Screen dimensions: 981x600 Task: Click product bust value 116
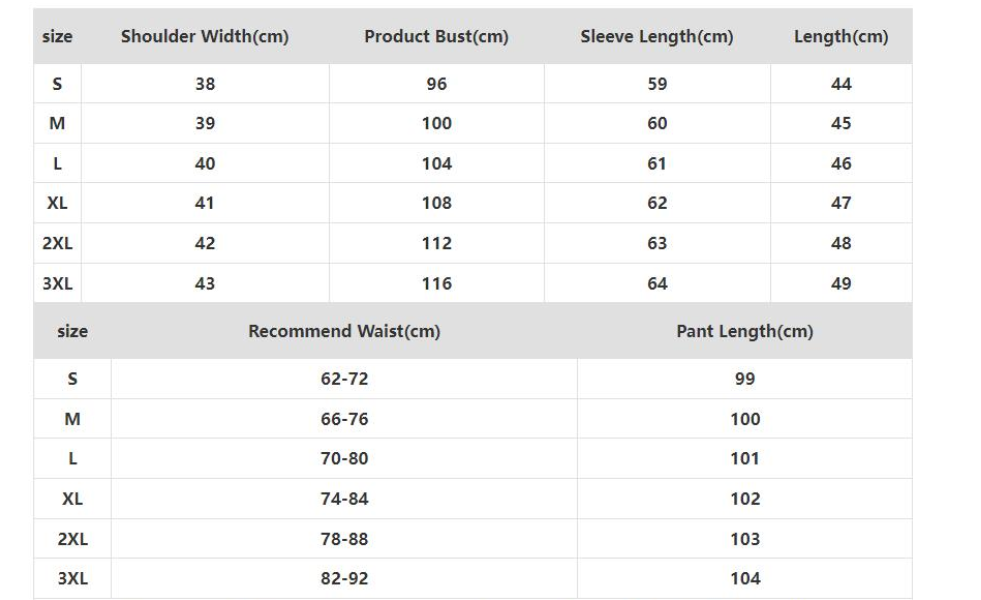pyautogui.click(x=436, y=283)
